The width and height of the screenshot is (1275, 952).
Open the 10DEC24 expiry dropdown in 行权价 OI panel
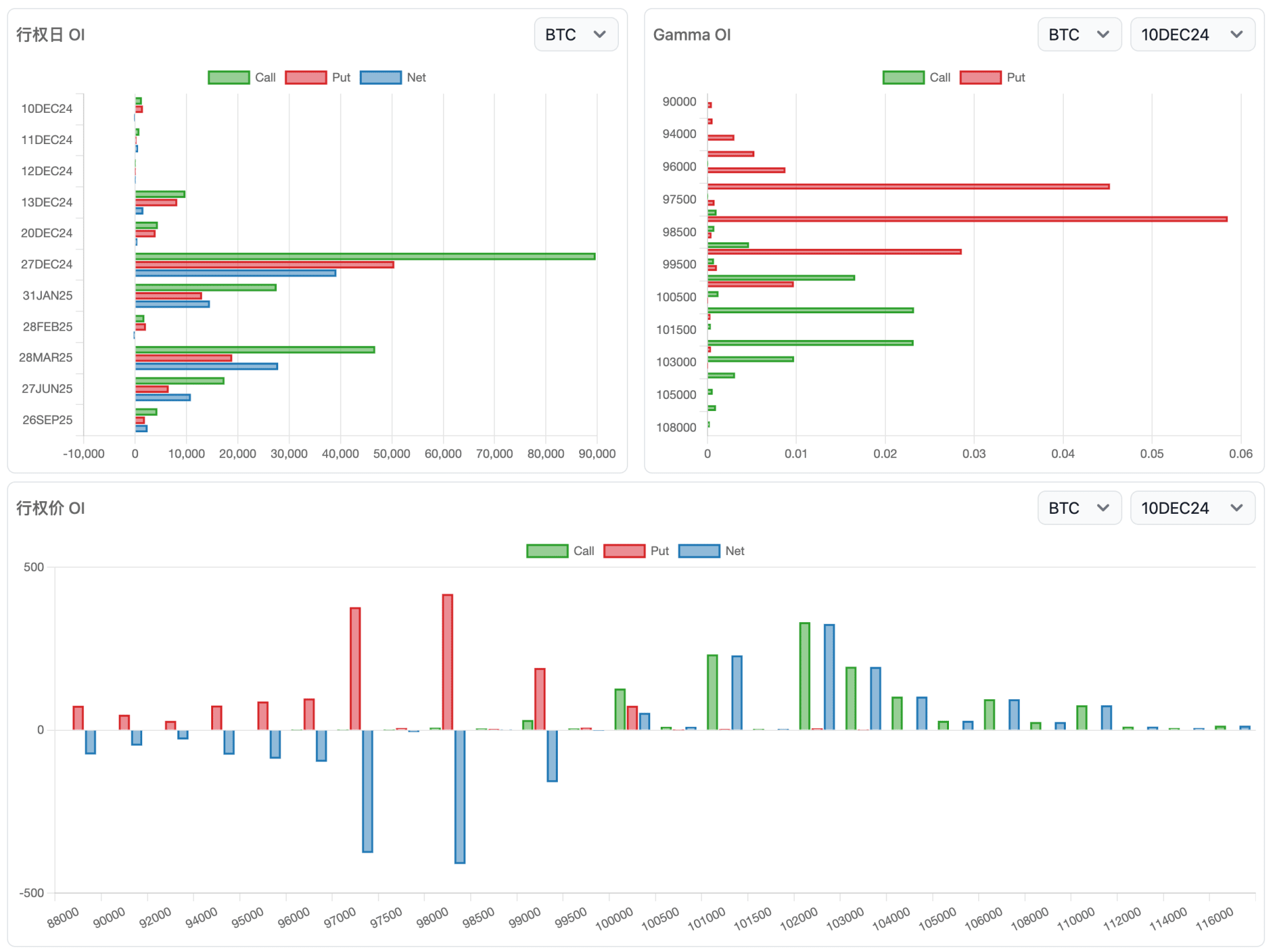coord(1192,508)
